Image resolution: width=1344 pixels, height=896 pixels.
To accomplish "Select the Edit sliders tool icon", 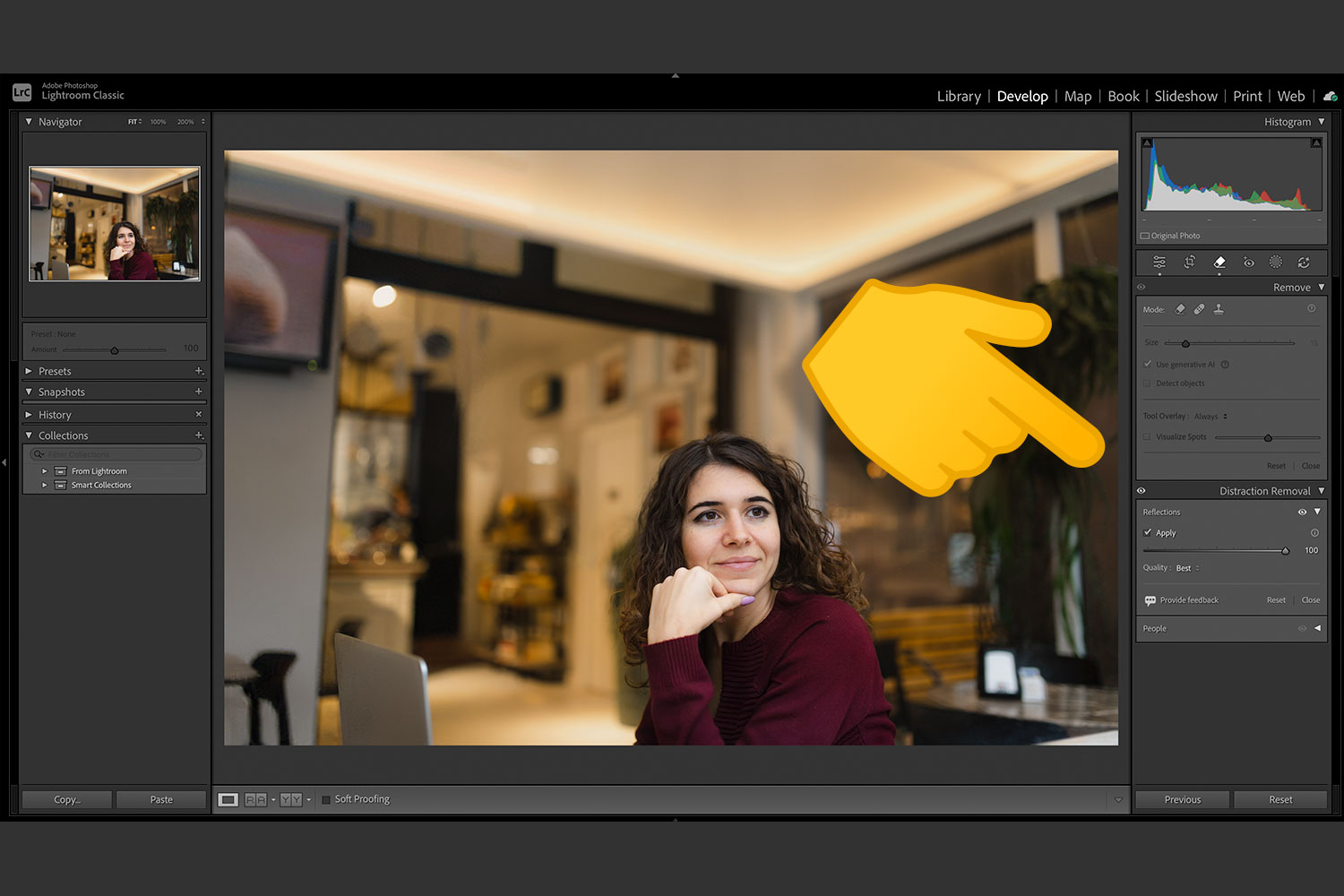I will point(1159,263).
